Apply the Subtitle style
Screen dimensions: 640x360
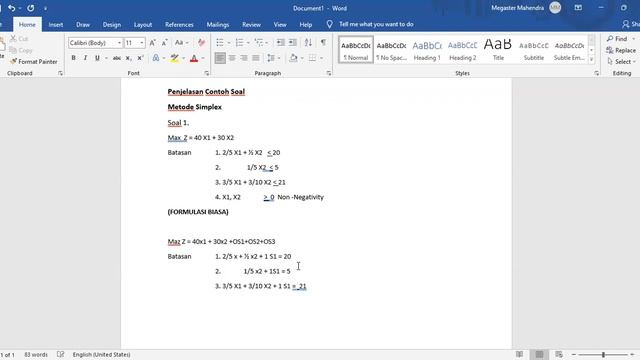coord(533,50)
